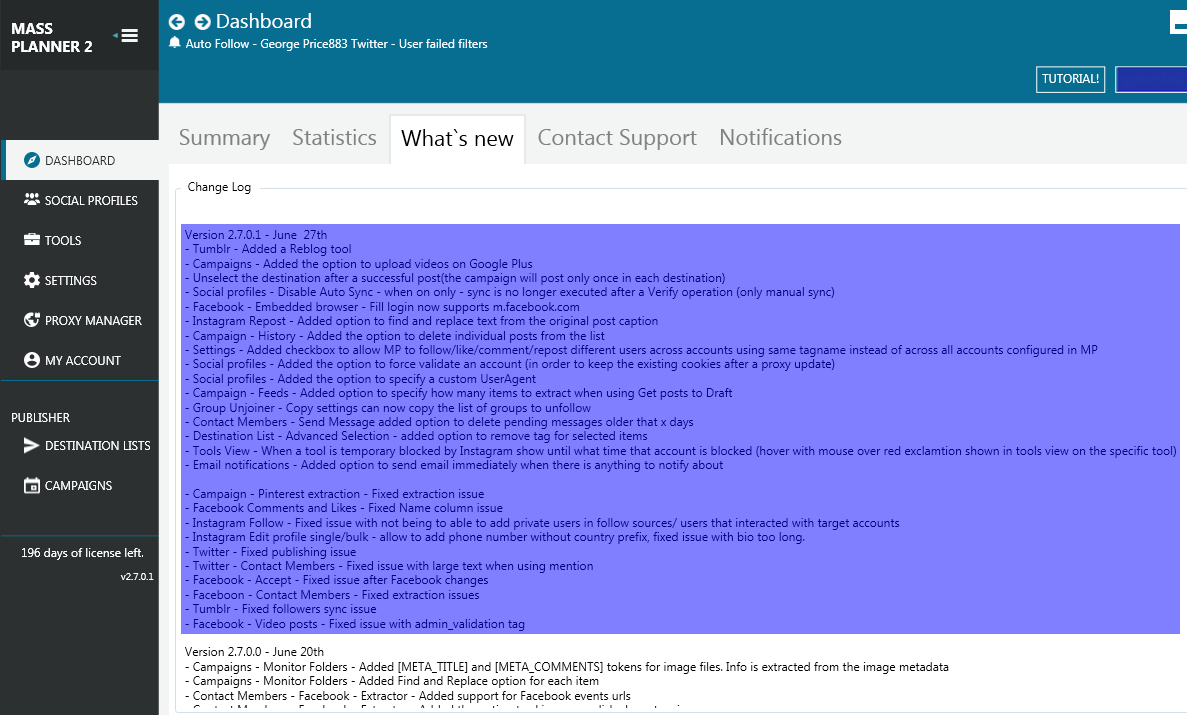Switch to the Summary tab

[224, 138]
